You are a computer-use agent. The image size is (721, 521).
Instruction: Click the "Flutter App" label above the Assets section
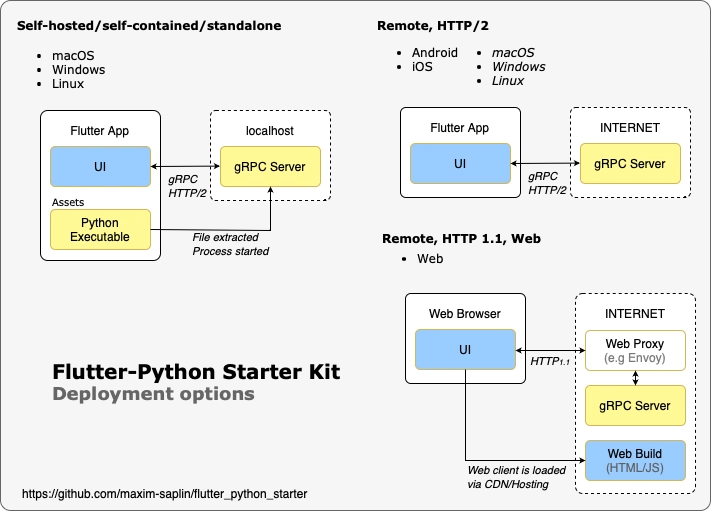click(99, 131)
